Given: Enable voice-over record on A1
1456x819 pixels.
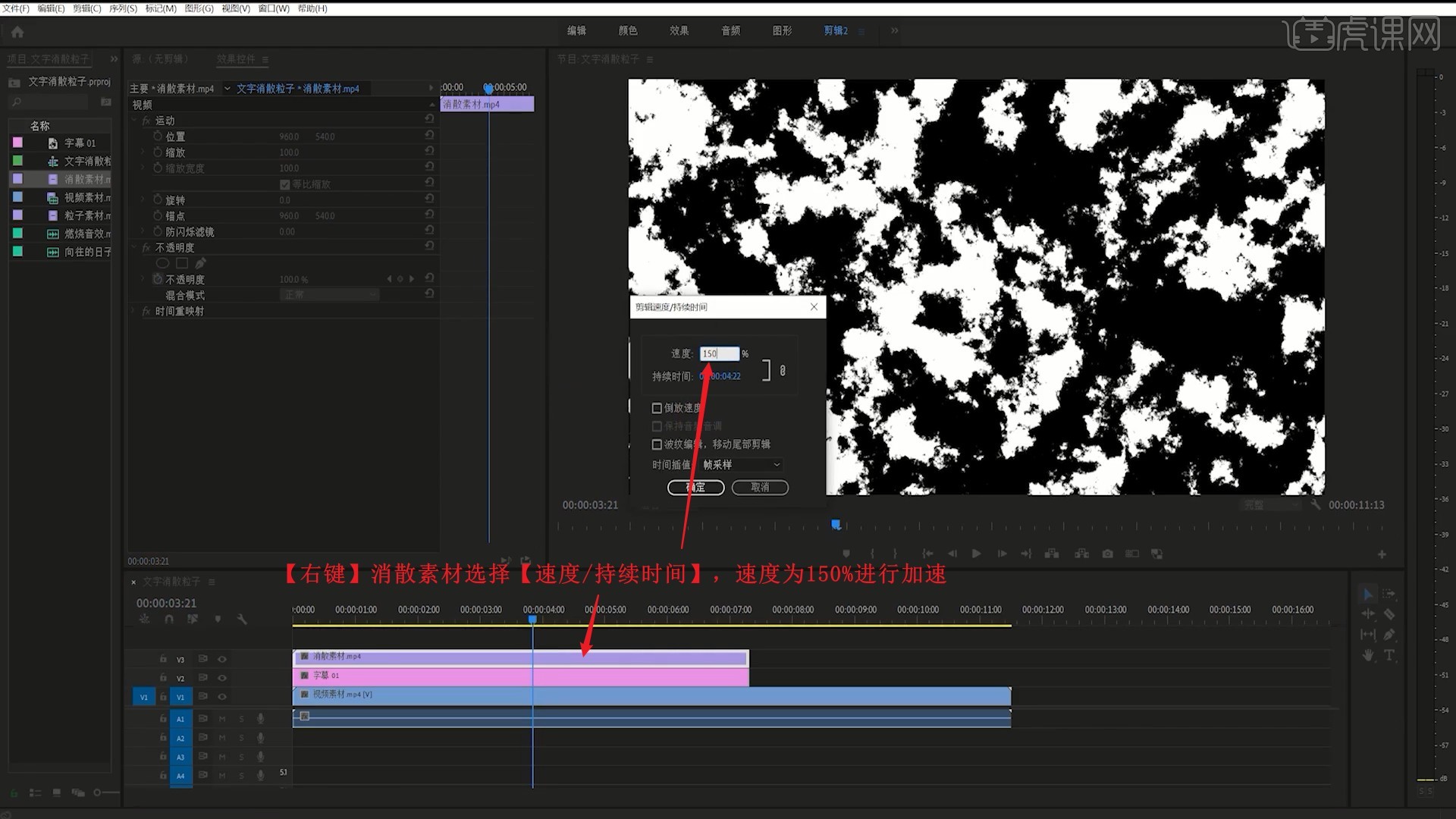Looking at the screenshot, I should tap(261, 719).
